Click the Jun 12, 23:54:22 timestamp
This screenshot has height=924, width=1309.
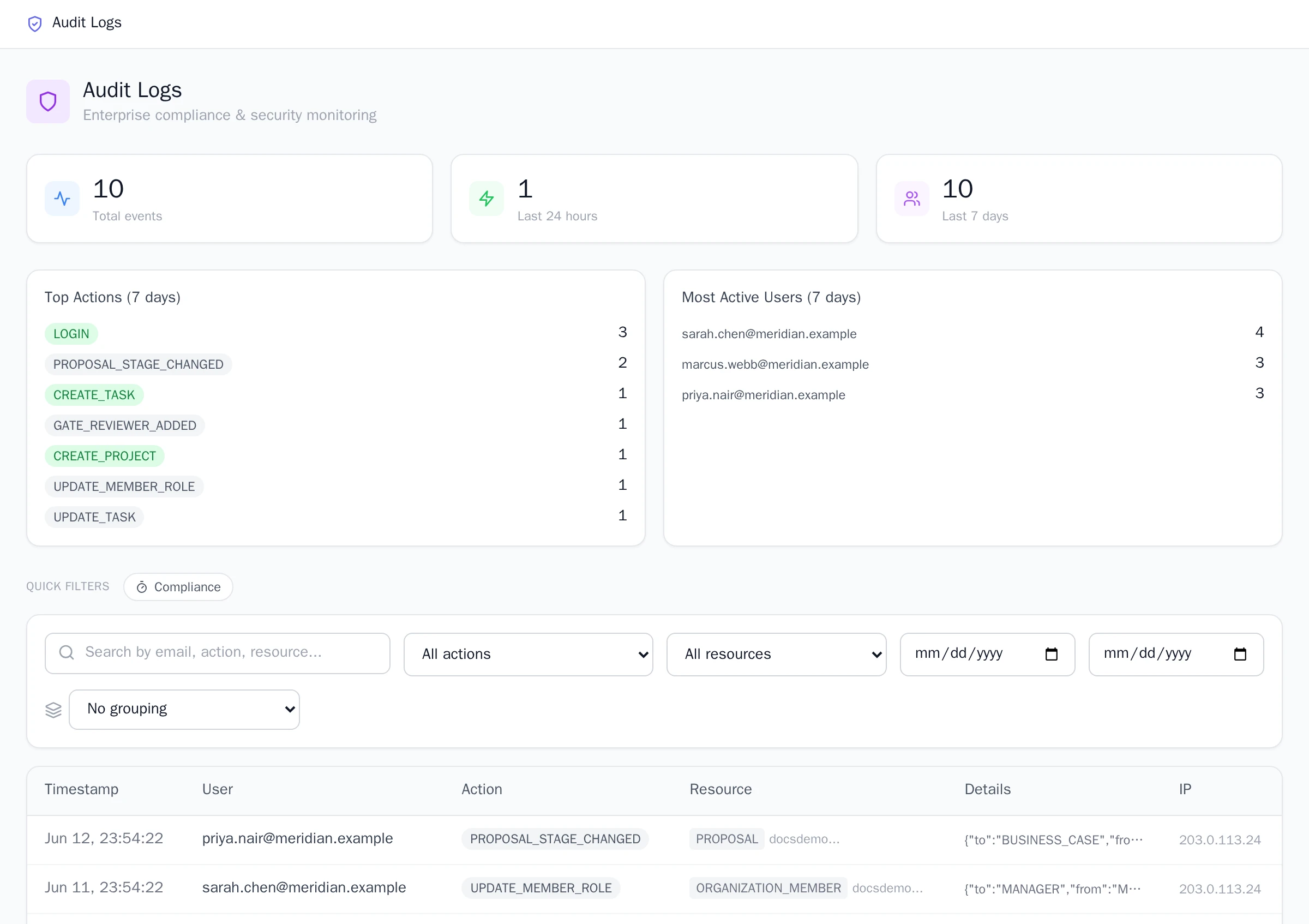tap(104, 838)
